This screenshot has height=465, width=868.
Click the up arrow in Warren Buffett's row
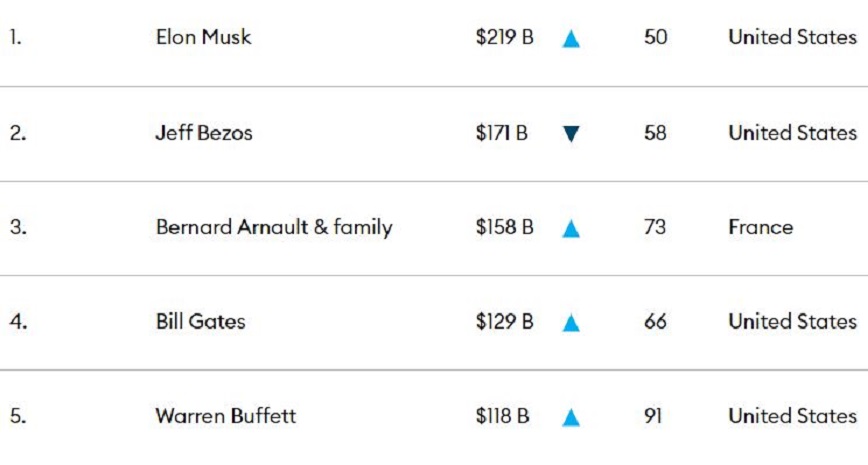[571, 418]
